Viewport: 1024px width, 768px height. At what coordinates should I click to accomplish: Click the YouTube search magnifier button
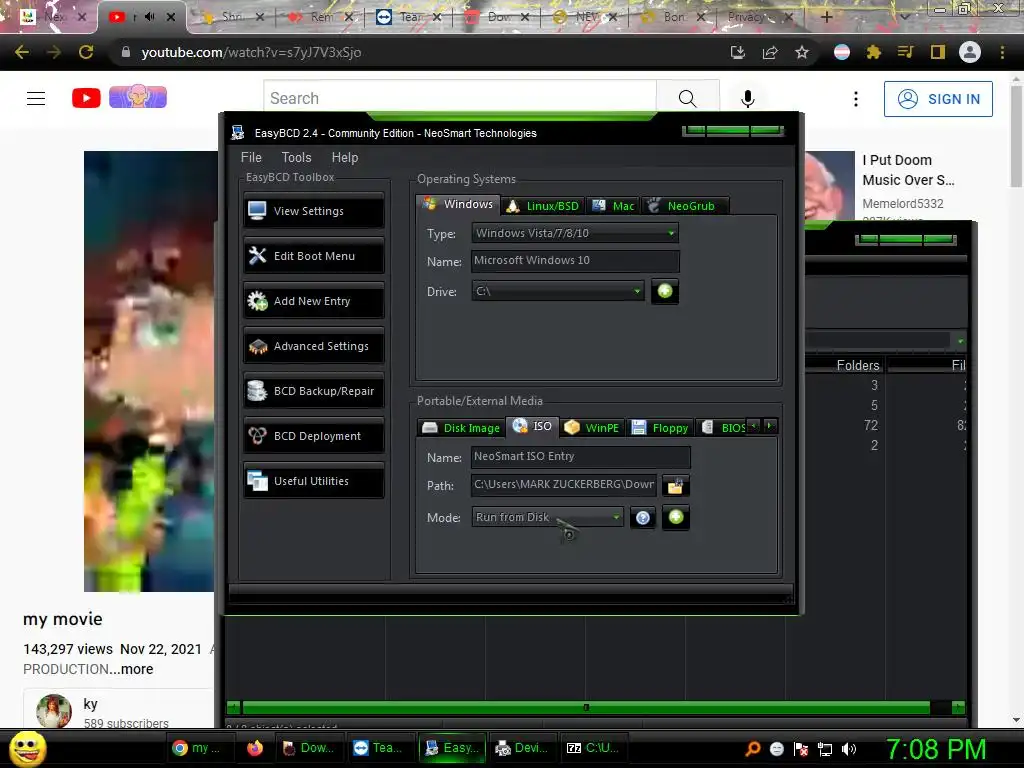688,99
